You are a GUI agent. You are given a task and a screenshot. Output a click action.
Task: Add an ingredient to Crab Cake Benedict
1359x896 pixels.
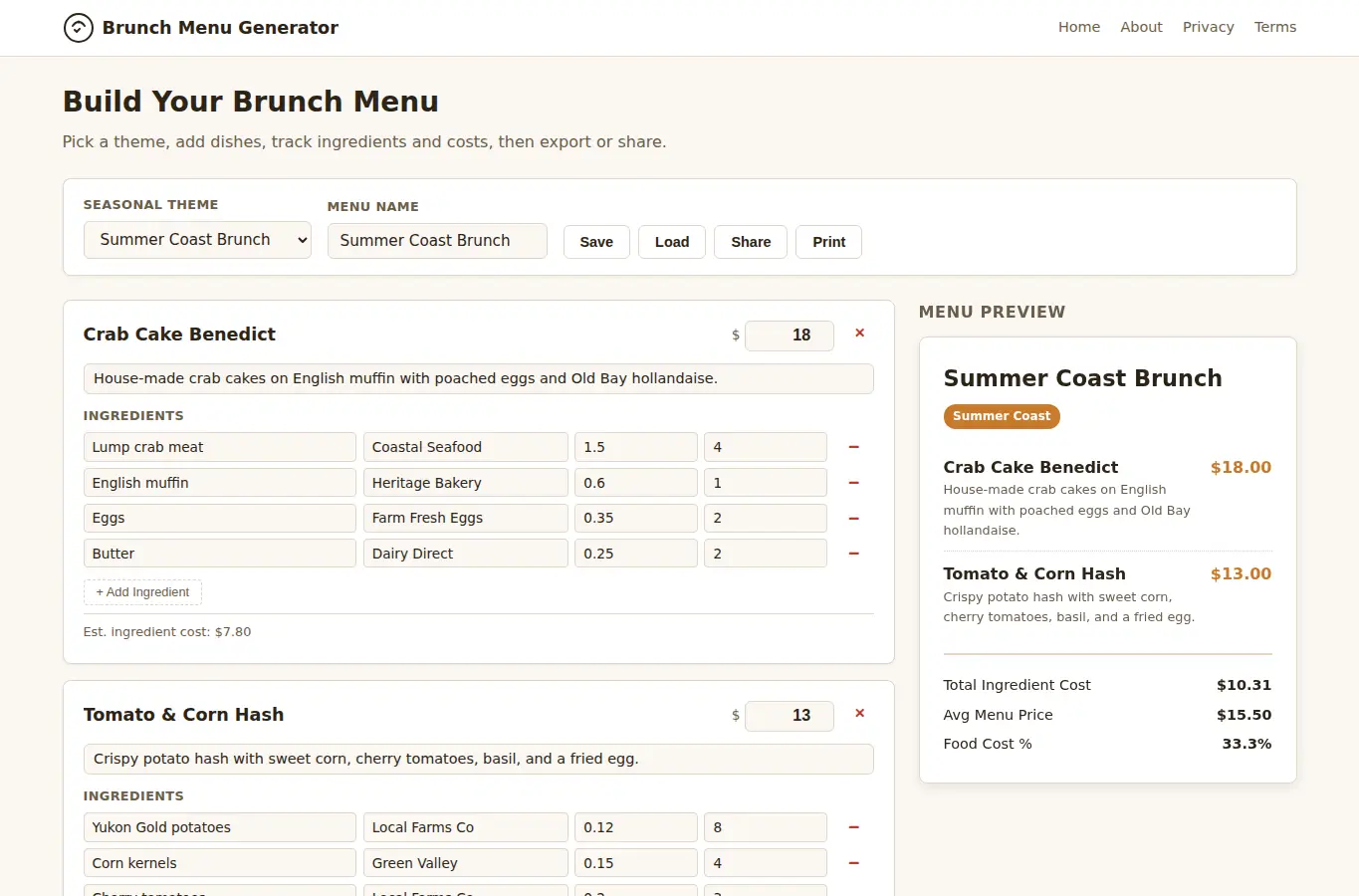142,592
